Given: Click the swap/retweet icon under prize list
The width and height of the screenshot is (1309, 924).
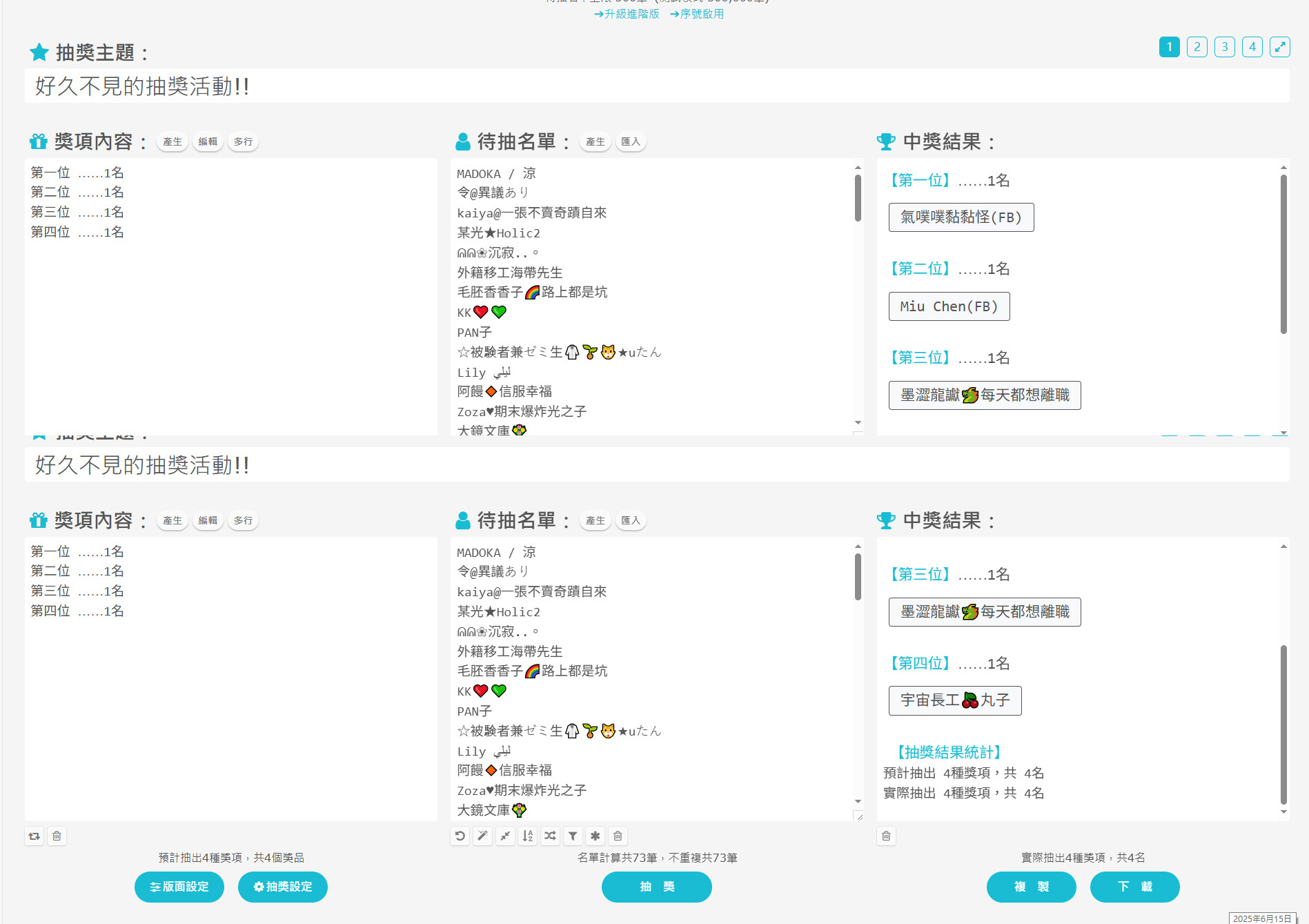Looking at the screenshot, I should pos(34,836).
